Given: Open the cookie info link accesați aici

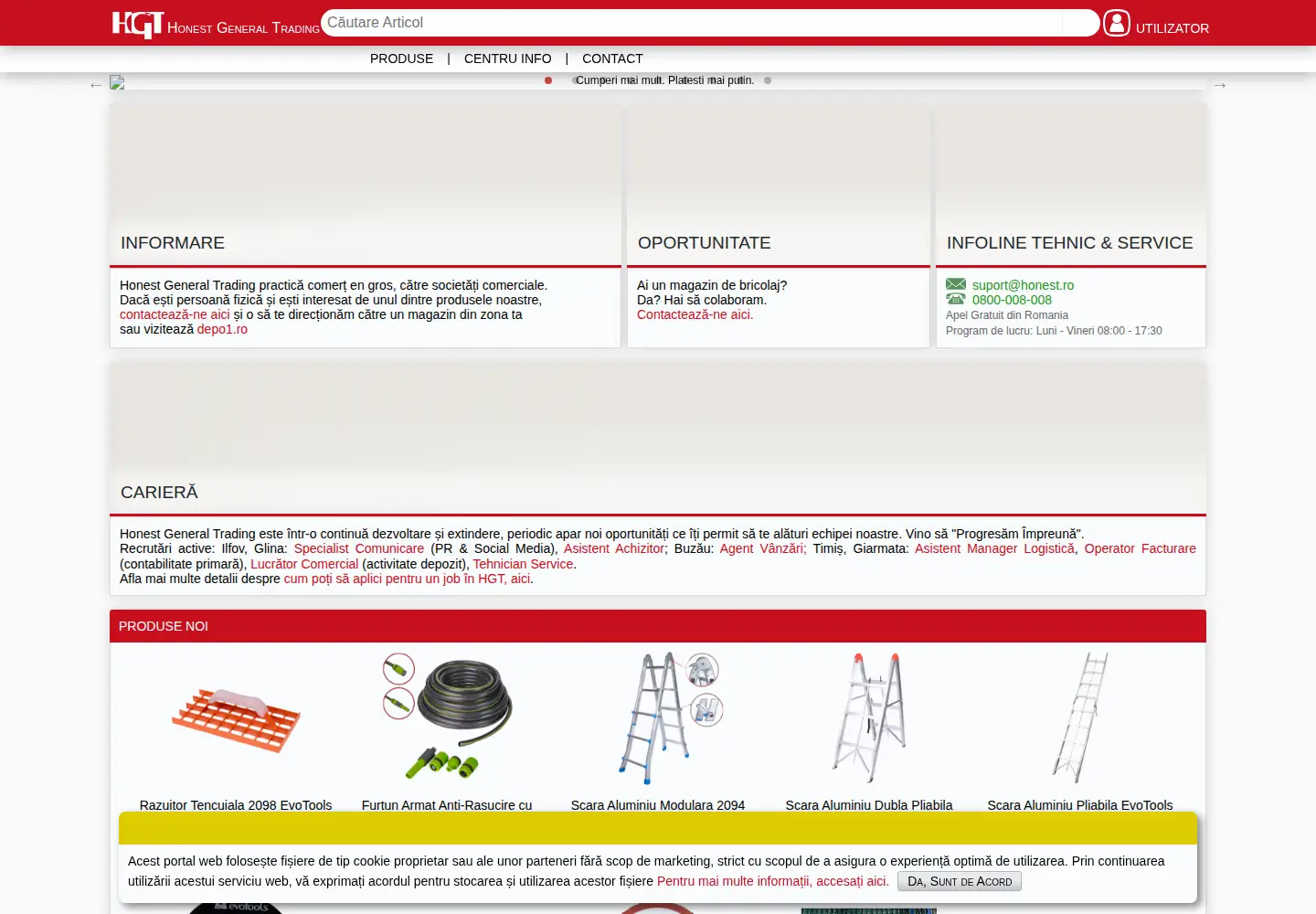Looking at the screenshot, I should 773,881.
